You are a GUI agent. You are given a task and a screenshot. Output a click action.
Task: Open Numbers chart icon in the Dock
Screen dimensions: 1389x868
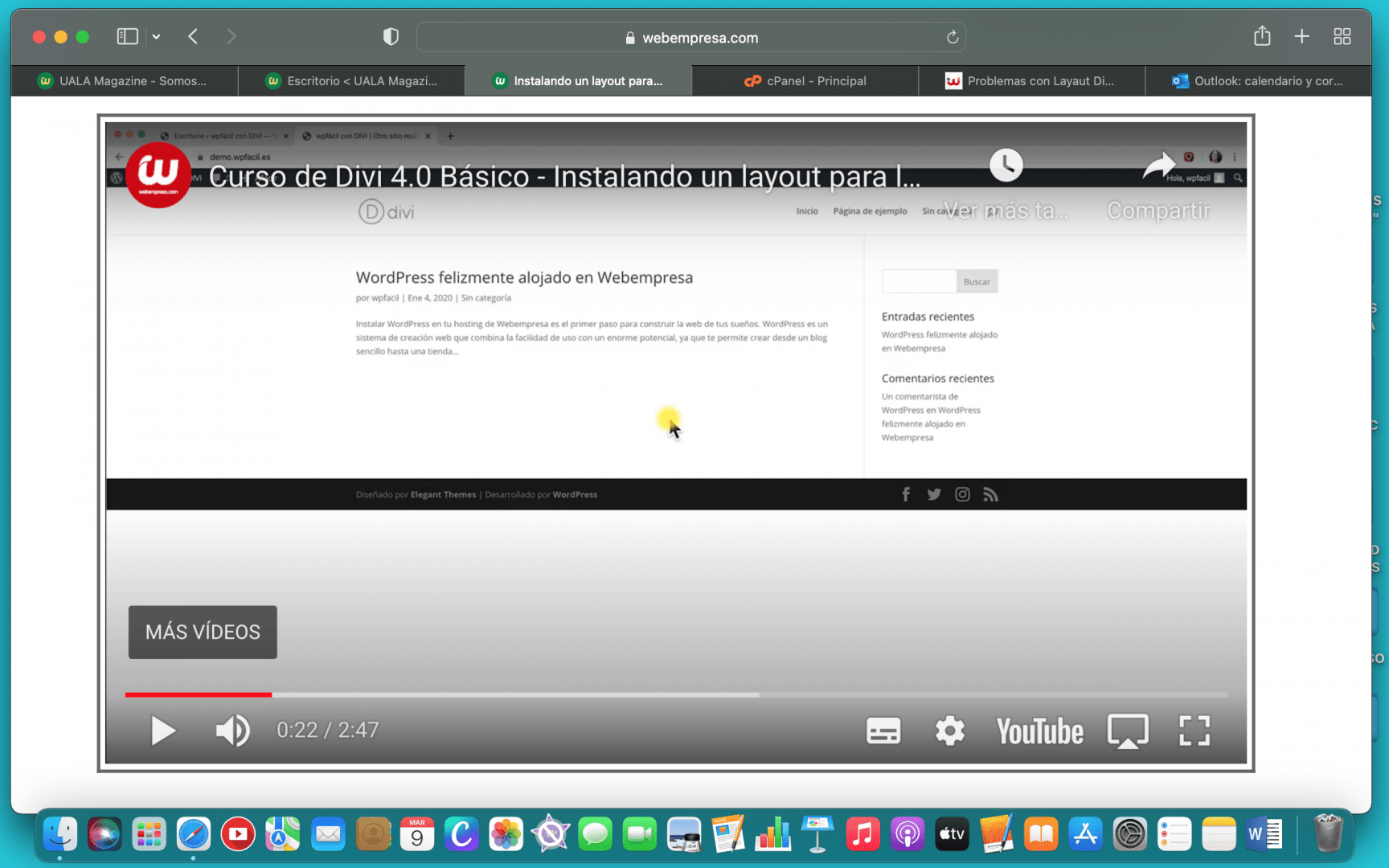[773, 834]
